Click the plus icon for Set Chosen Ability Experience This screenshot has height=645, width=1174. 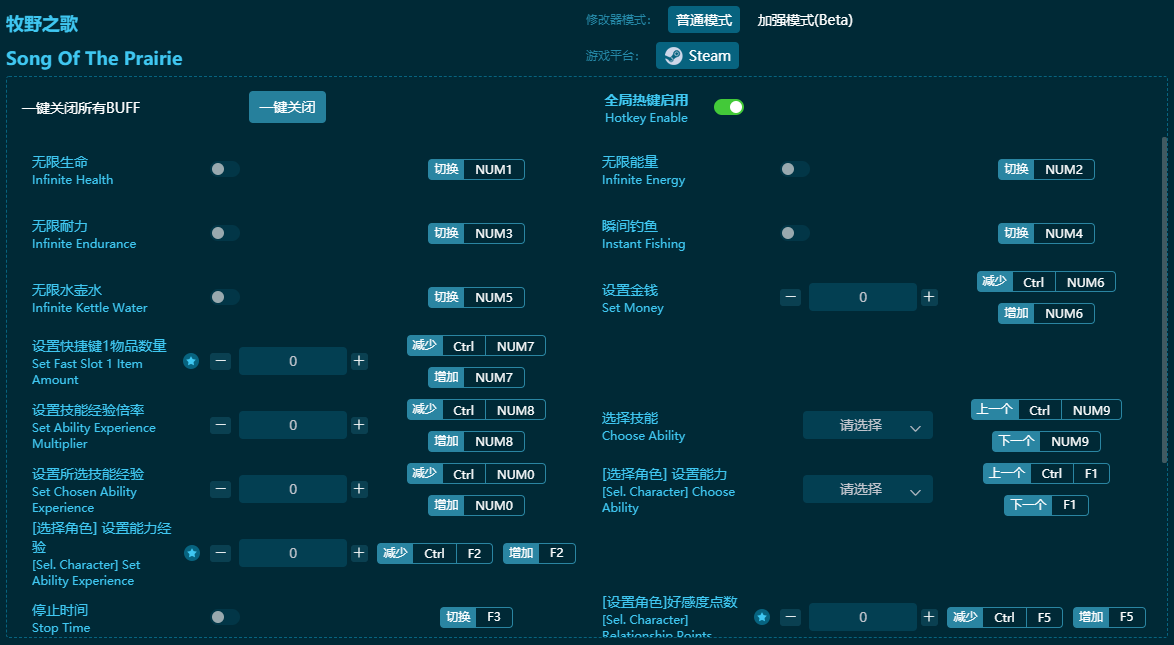click(359, 489)
